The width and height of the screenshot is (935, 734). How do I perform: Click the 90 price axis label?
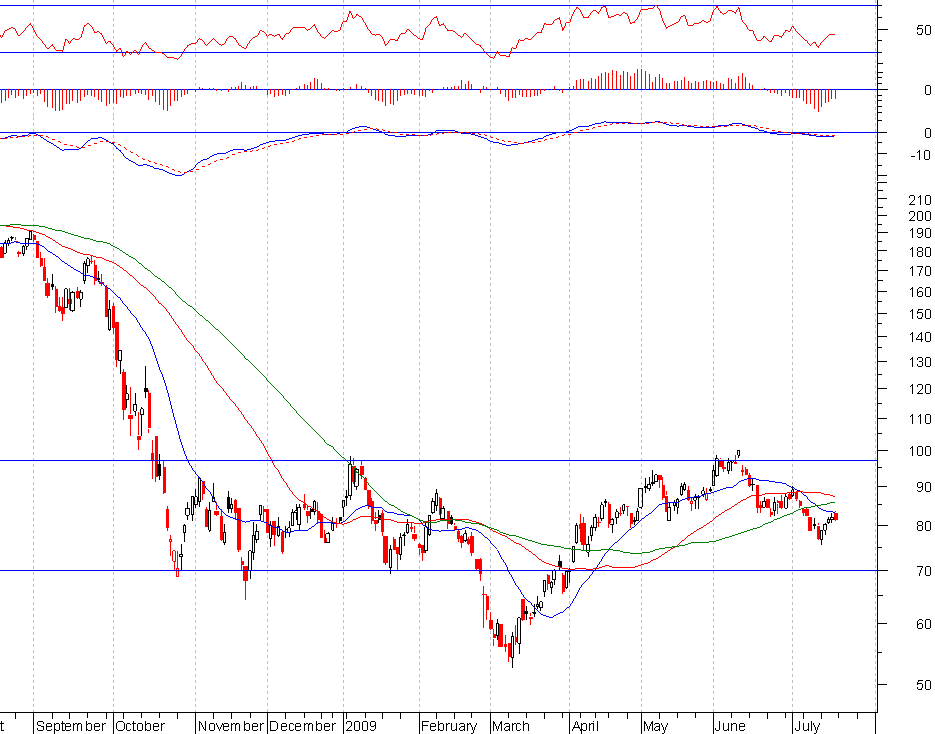coord(924,487)
